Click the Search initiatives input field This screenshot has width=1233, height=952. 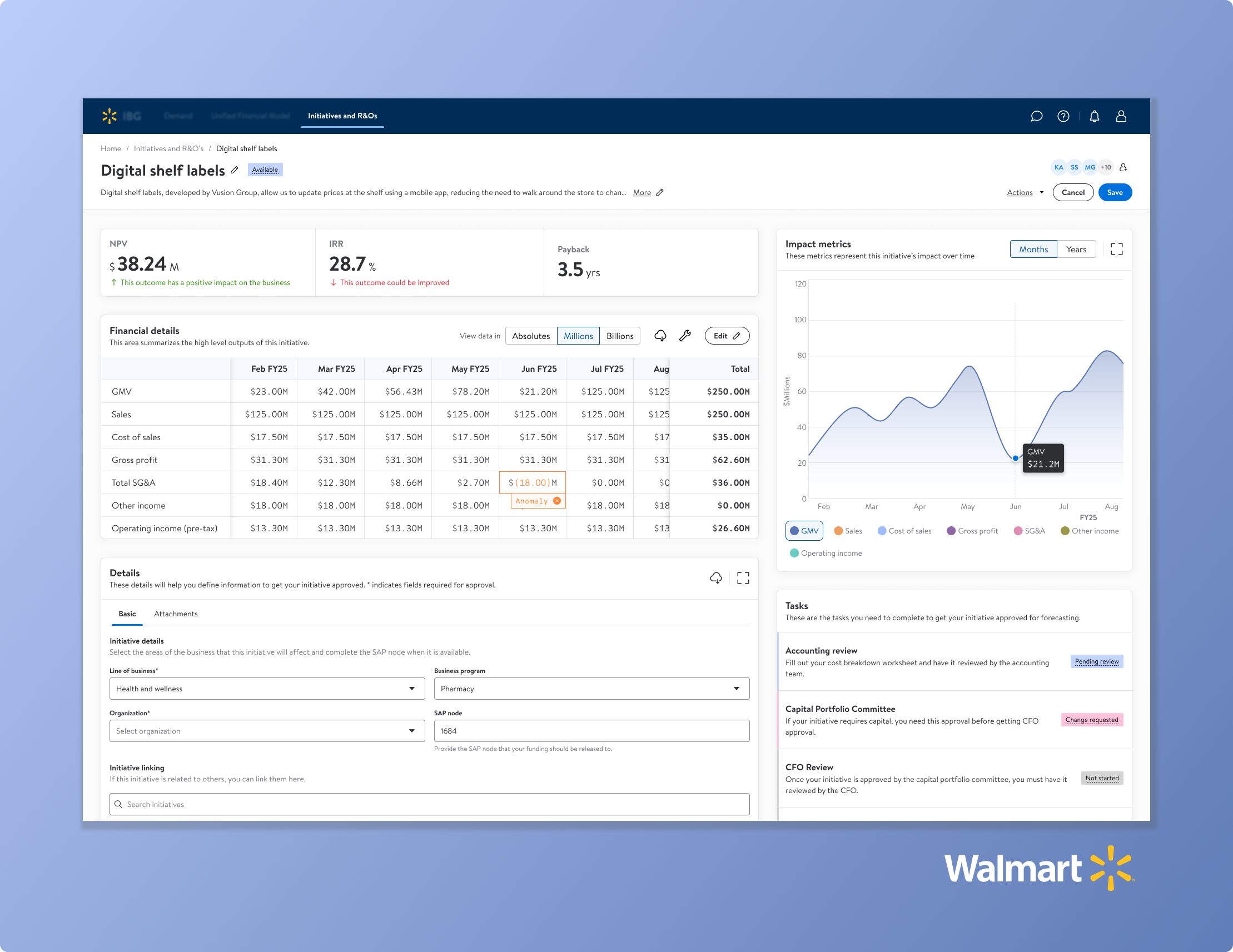point(429,804)
